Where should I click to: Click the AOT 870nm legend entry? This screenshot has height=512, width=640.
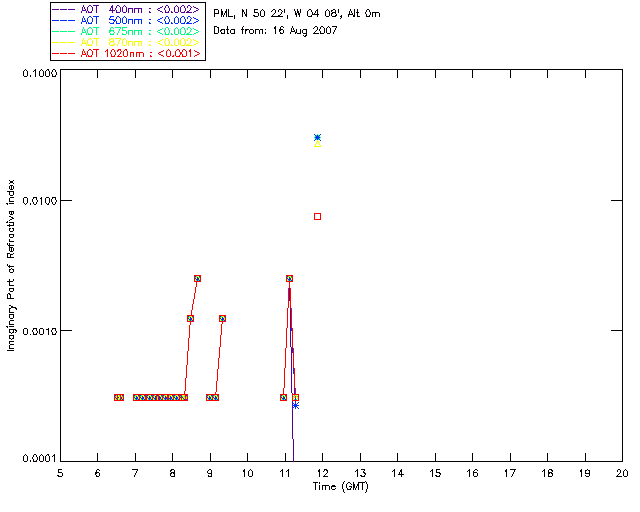click(126, 42)
